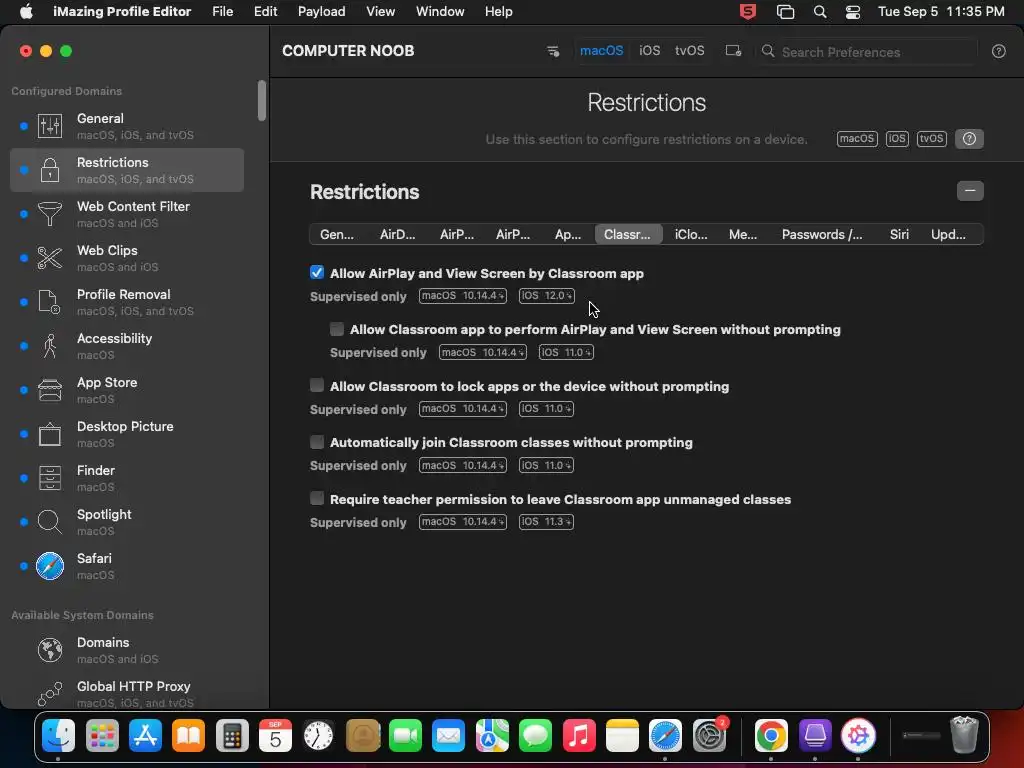Open System Settings in the Dock
Screen dimensions: 1024x768
tap(709, 736)
